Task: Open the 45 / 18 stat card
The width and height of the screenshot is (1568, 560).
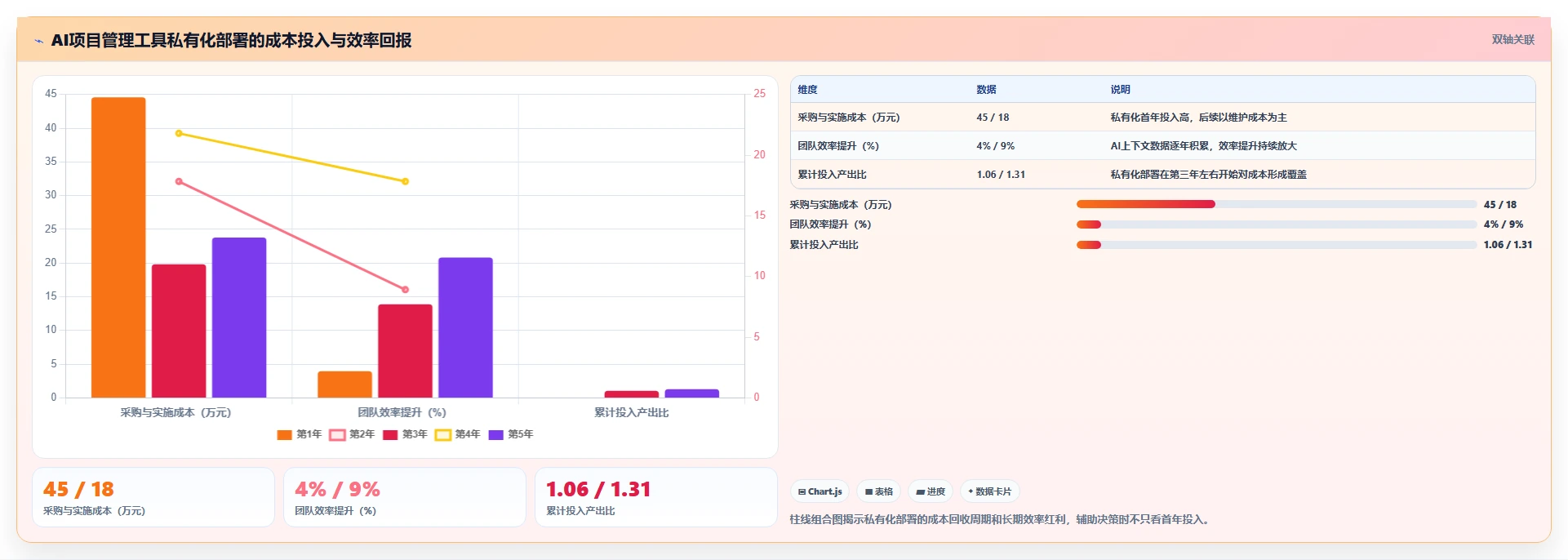Action: 153,497
